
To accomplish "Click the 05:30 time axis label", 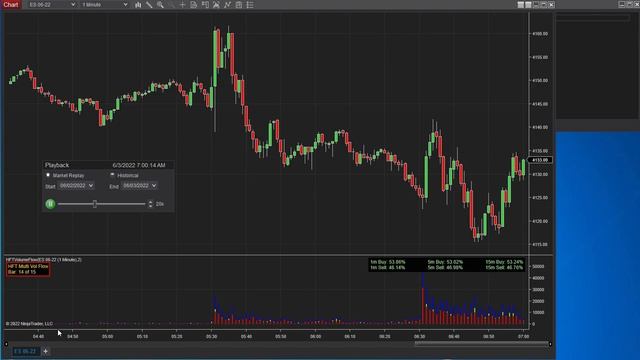I will coord(211,337).
